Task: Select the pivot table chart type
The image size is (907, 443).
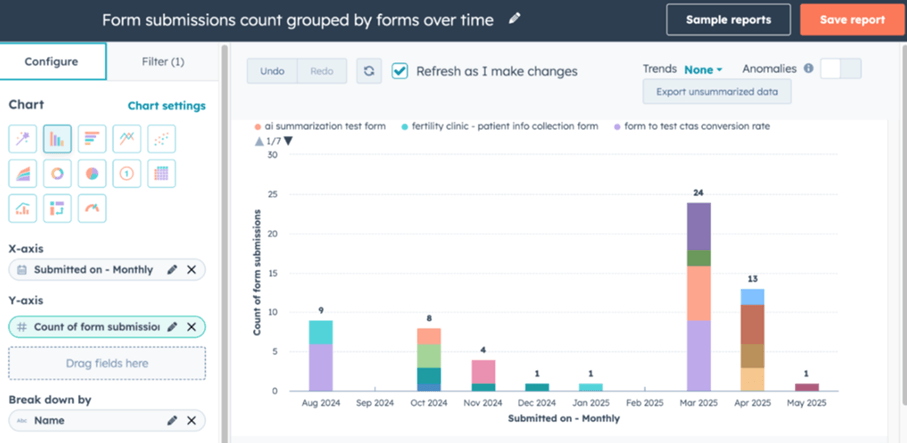Action: (57, 208)
